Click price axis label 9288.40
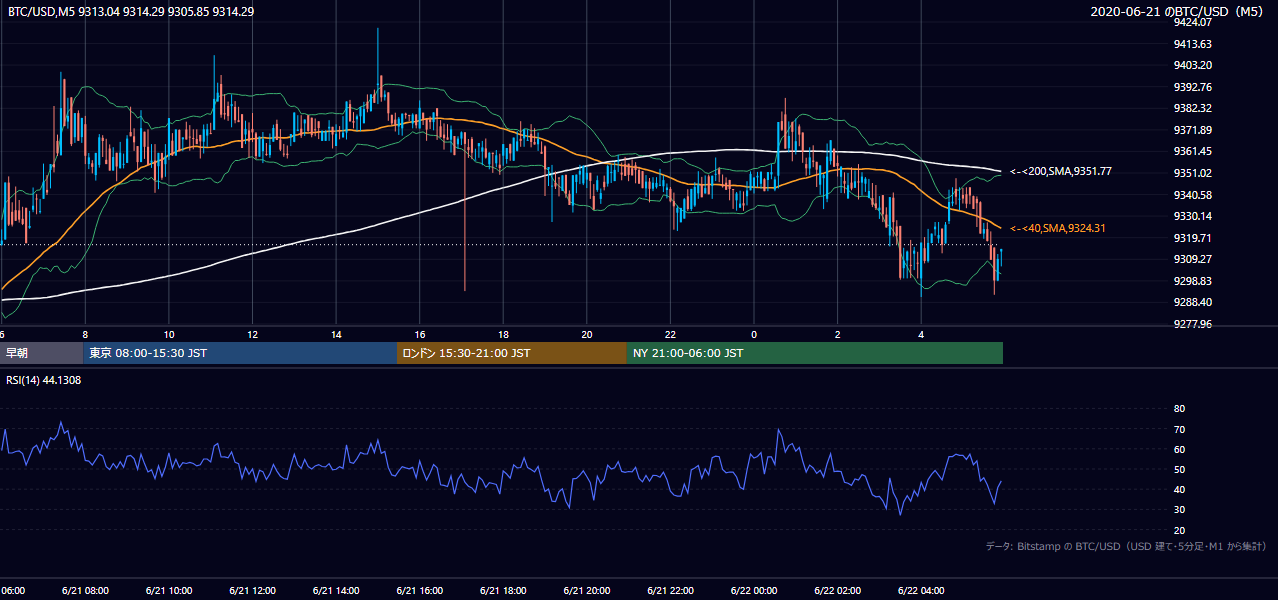Image resolution: width=1278 pixels, height=600 pixels. coord(1193,302)
